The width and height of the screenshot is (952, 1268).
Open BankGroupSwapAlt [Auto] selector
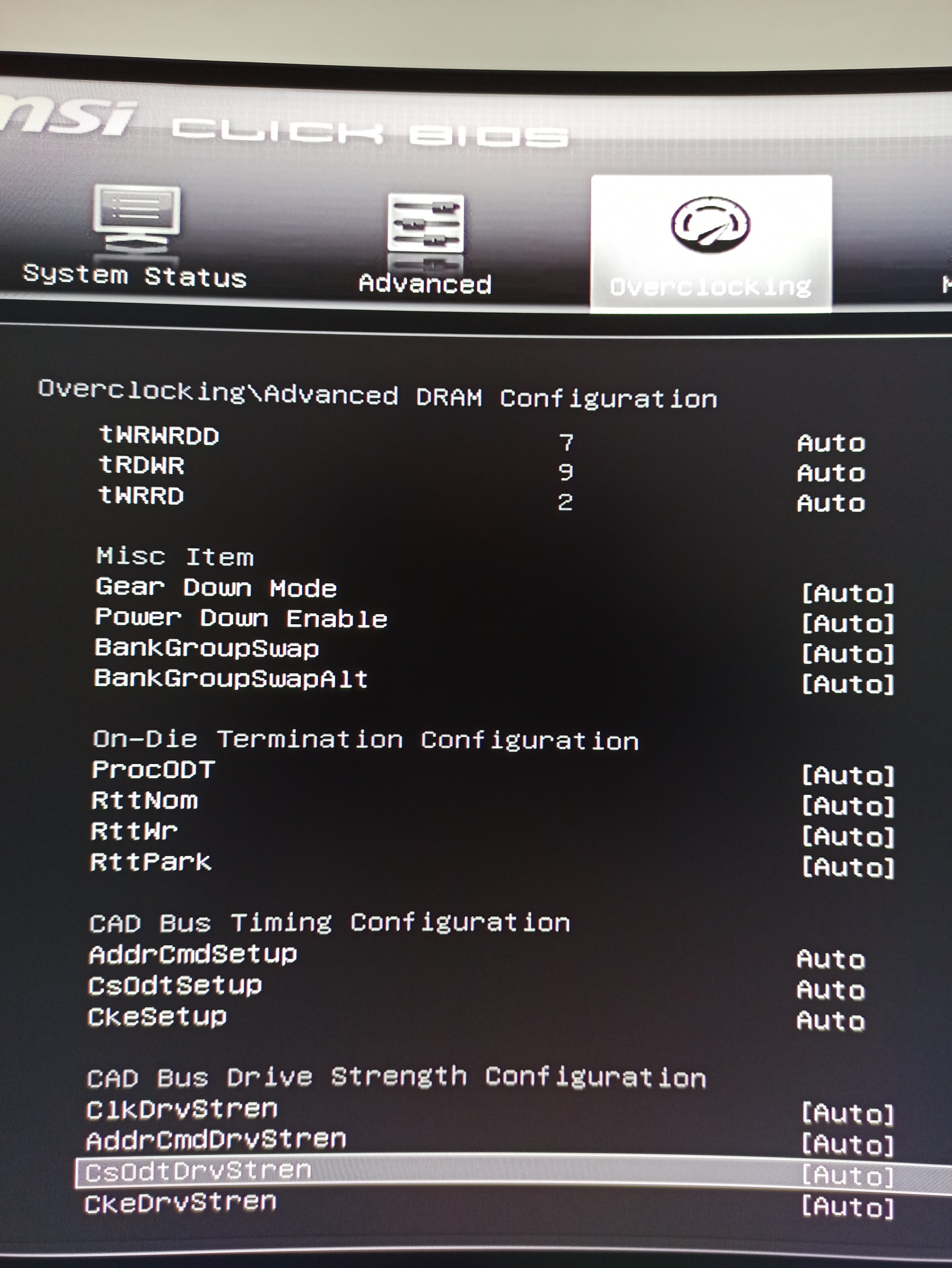848,684
